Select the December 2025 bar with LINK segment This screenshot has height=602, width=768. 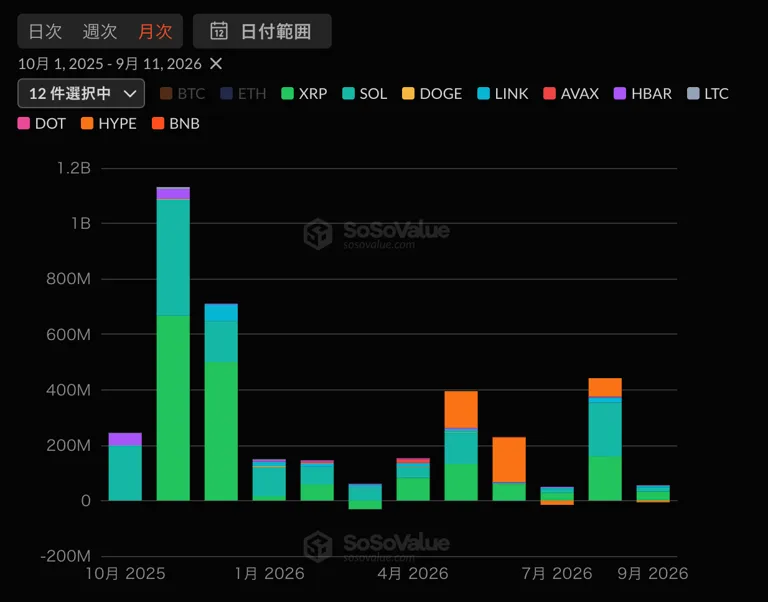221,402
